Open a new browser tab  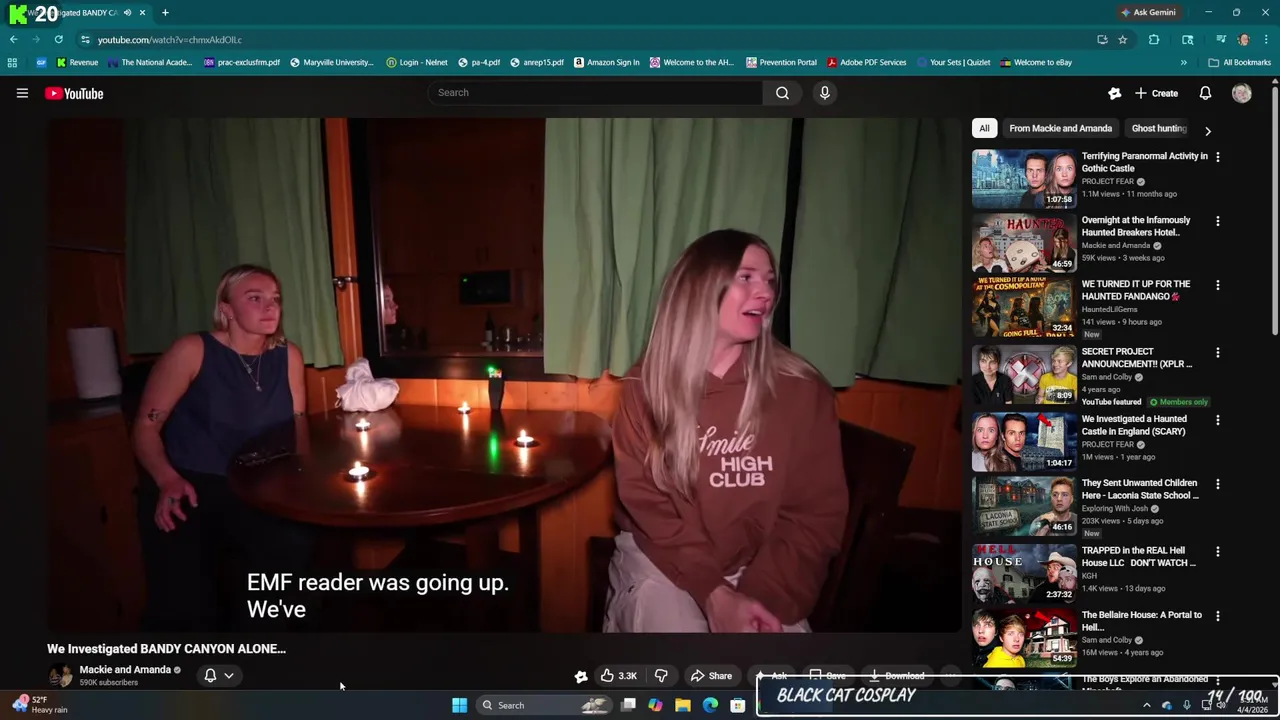[x=165, y=13]
